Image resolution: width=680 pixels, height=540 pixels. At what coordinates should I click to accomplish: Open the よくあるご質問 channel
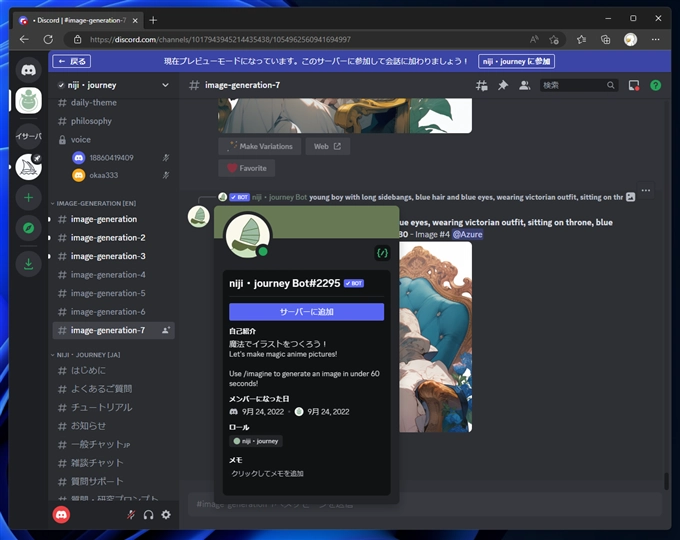click(x=114, y=389)
